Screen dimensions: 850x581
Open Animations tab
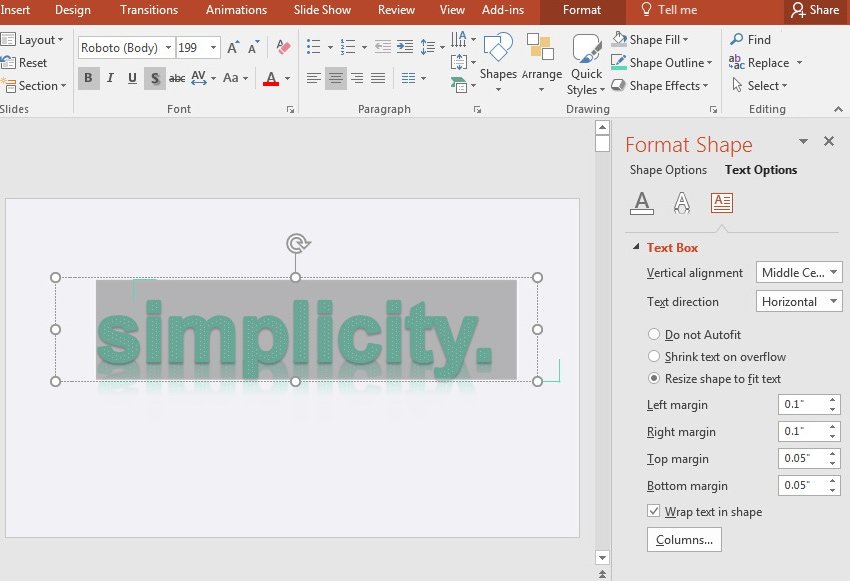tap(236, 10)
